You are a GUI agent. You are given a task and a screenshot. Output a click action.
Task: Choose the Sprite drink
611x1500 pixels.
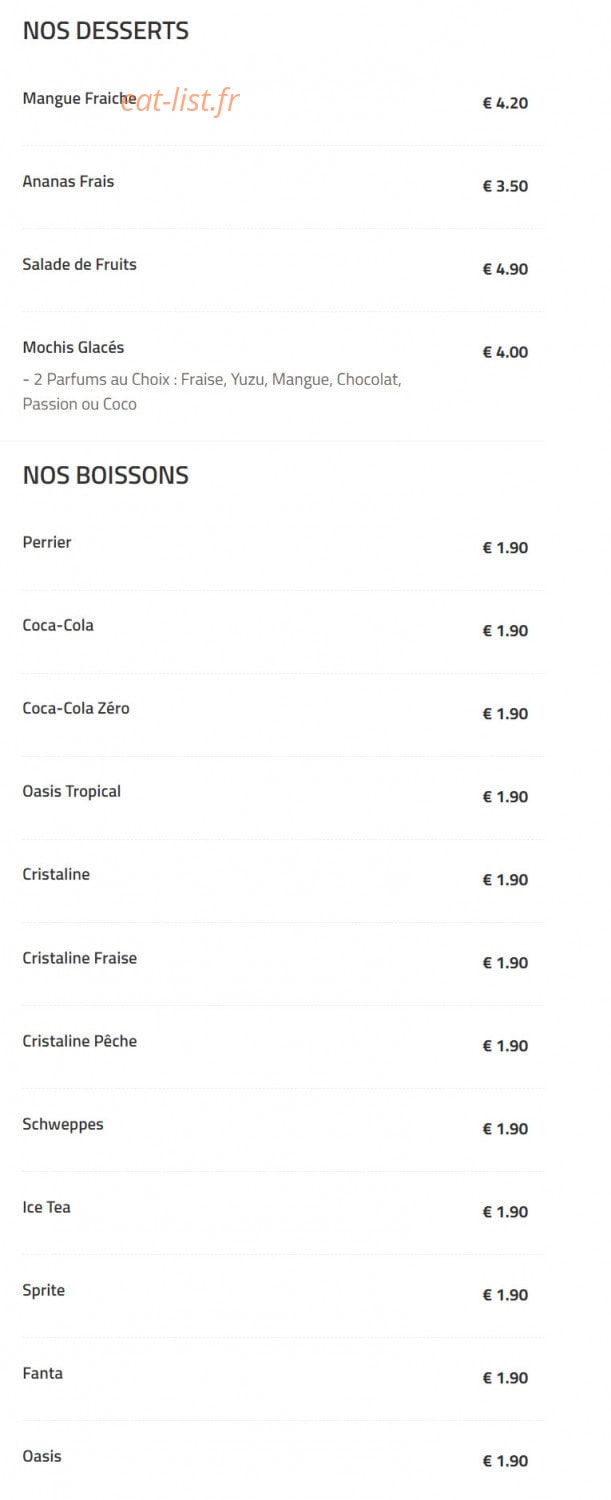[x=43, y=1290]
